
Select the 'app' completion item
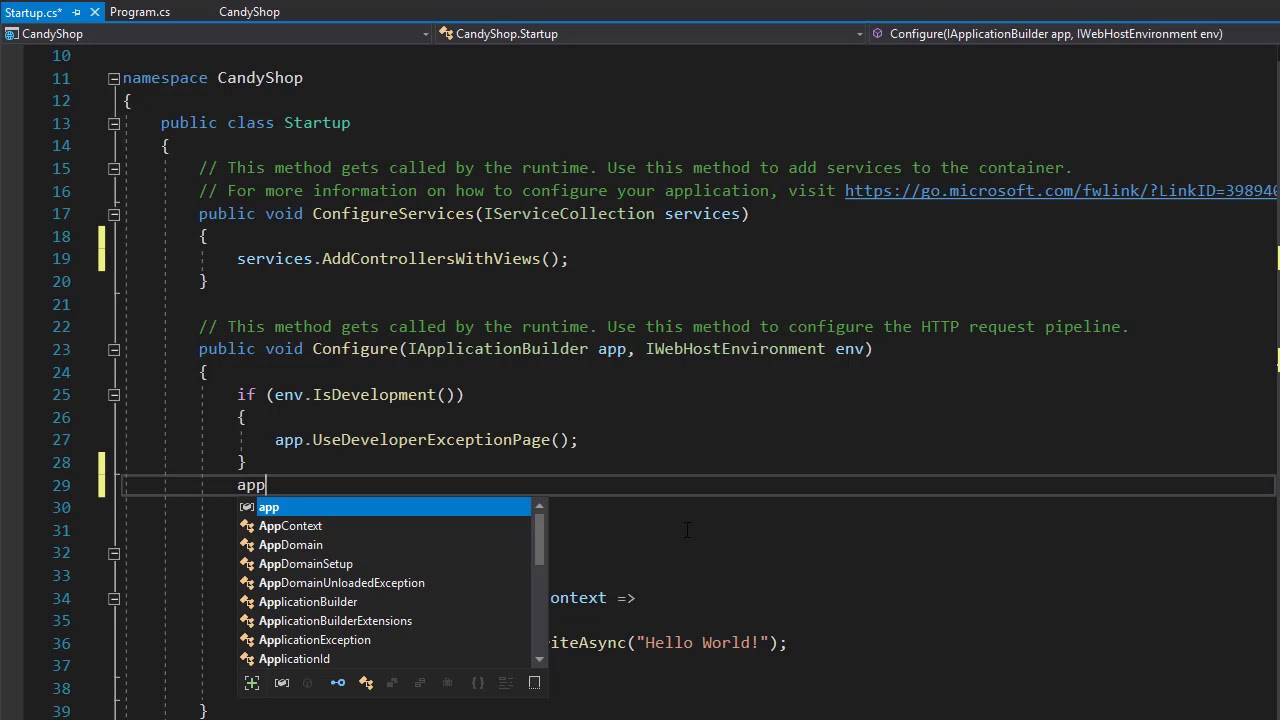coord(385,507)
